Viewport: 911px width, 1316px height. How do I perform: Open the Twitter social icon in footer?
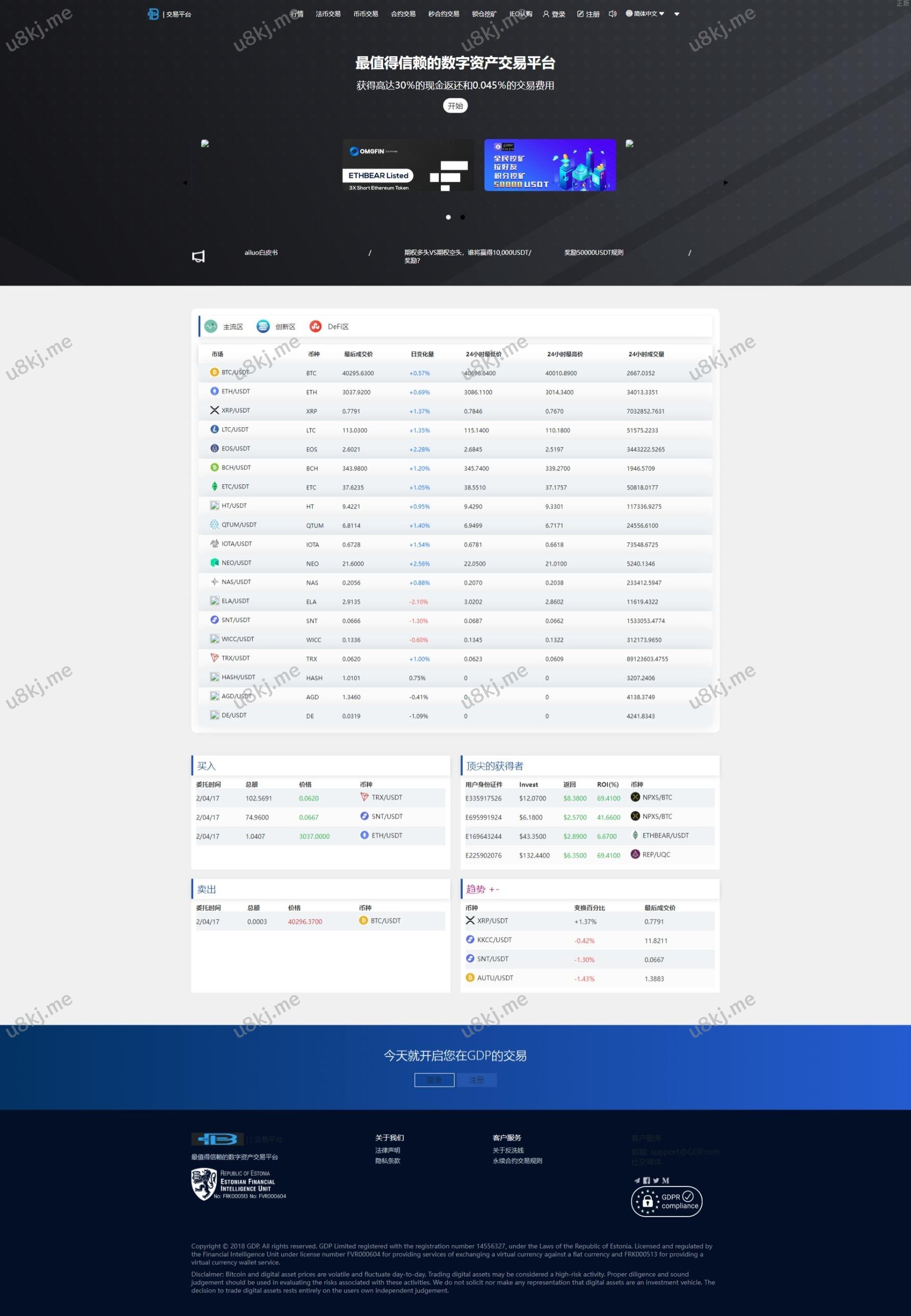pyautogui.click(x=656, y=1180)
